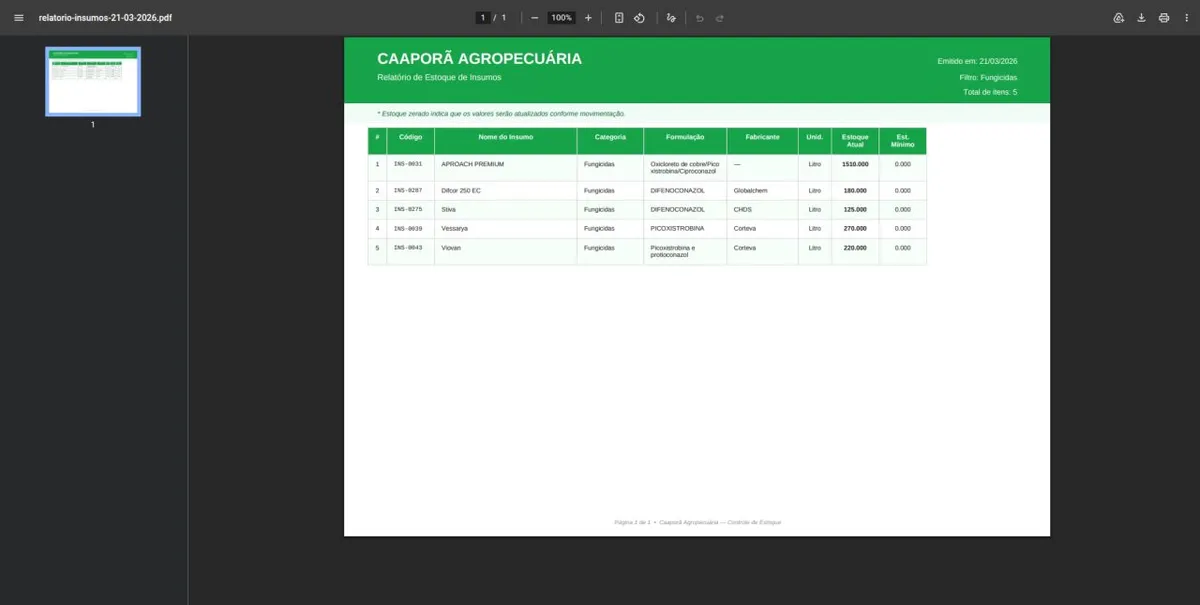Click the 'Estoque Atual' column header
Viewport: 1200px width, 605px height.
(x=855, y=140)
